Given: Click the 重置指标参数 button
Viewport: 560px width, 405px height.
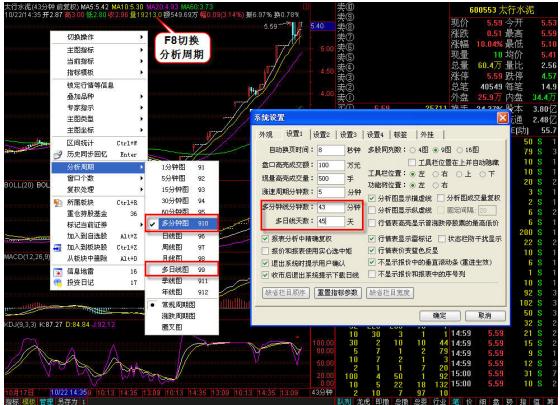Looking at the screenshot, I should click(338, 293).
